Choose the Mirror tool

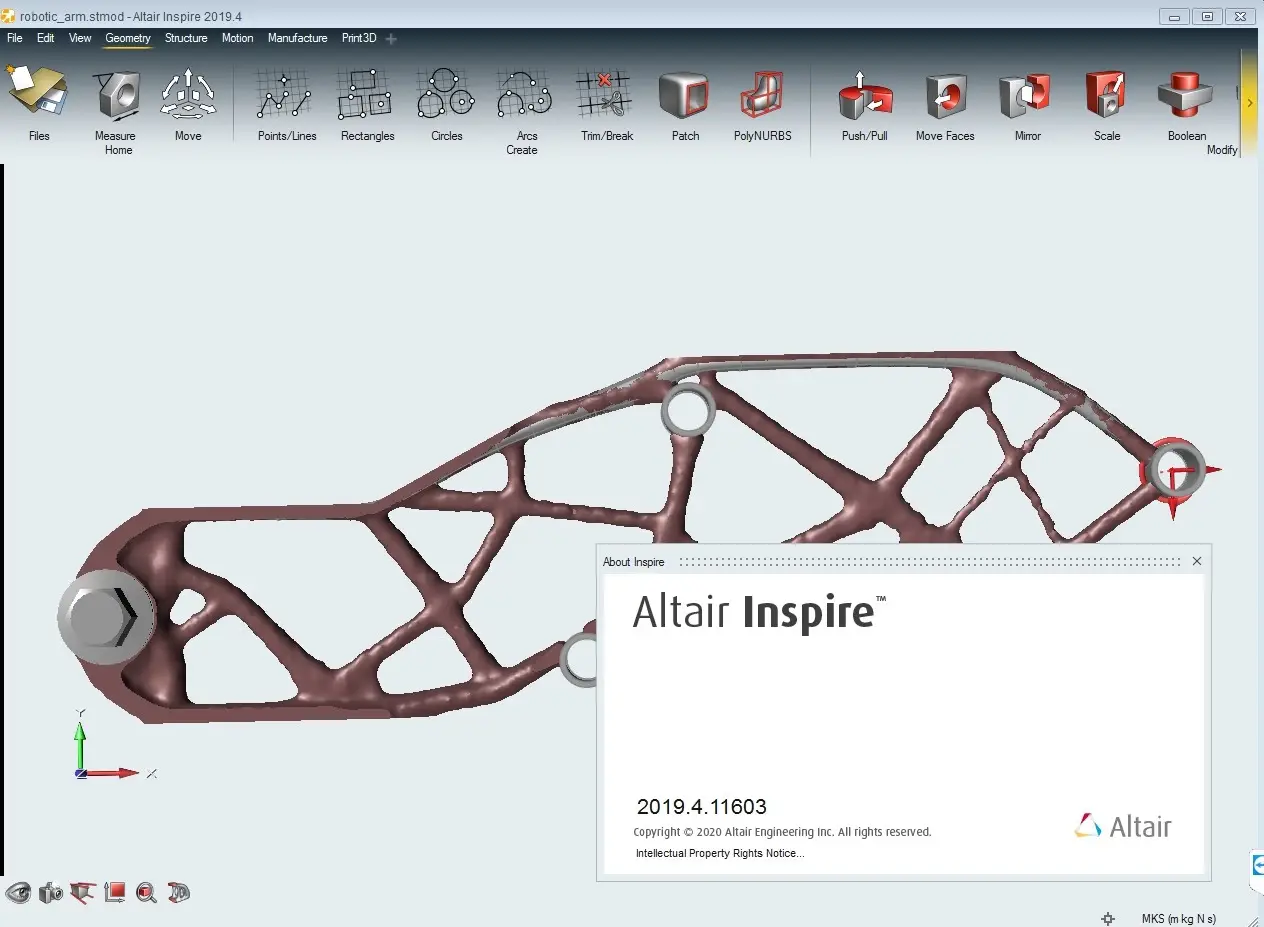1026,95
